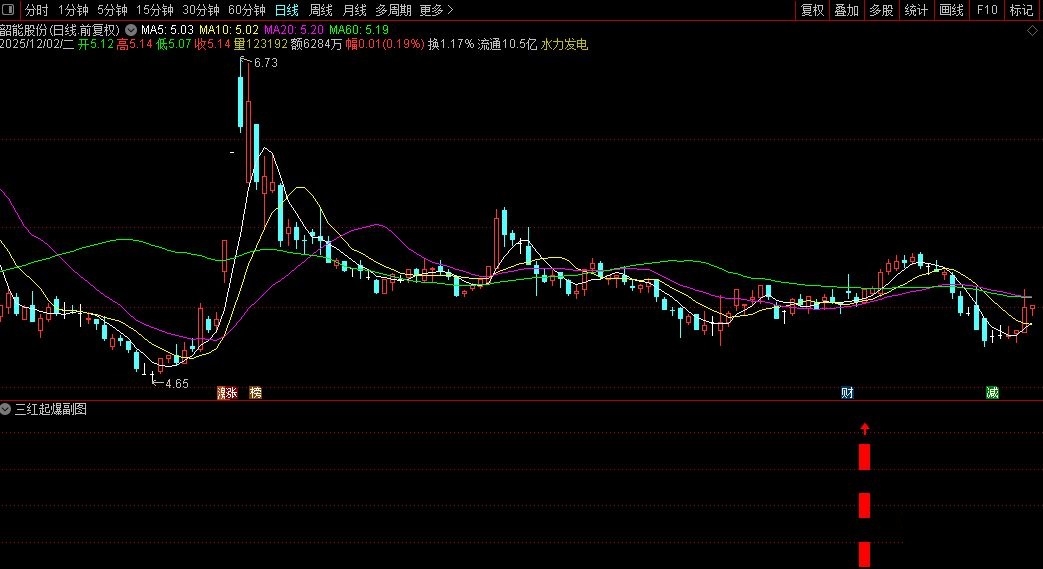Open the F10 company information

(x=986, y=10)
